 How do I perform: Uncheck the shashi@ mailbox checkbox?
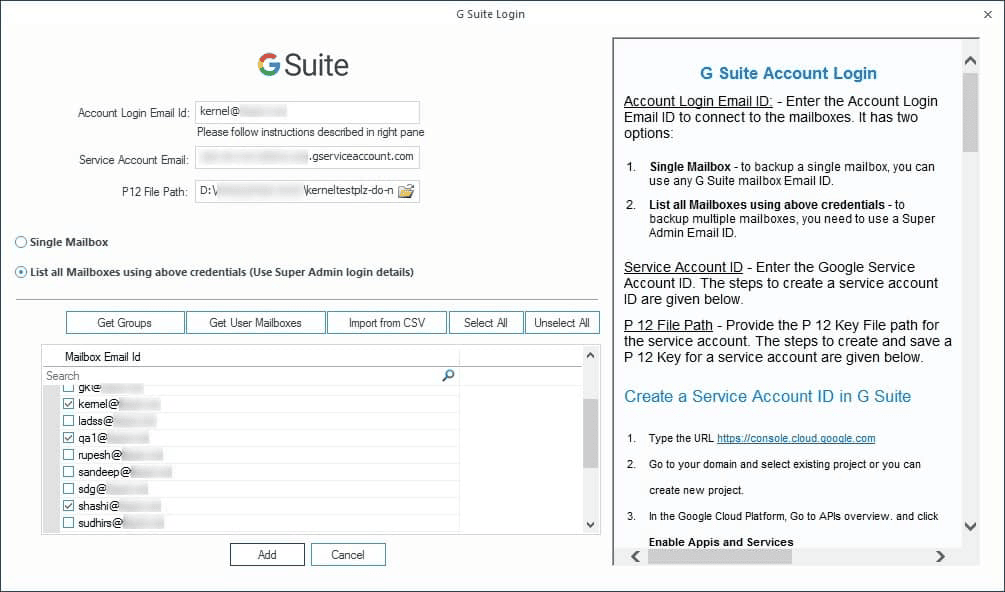(x=69, y=506)
